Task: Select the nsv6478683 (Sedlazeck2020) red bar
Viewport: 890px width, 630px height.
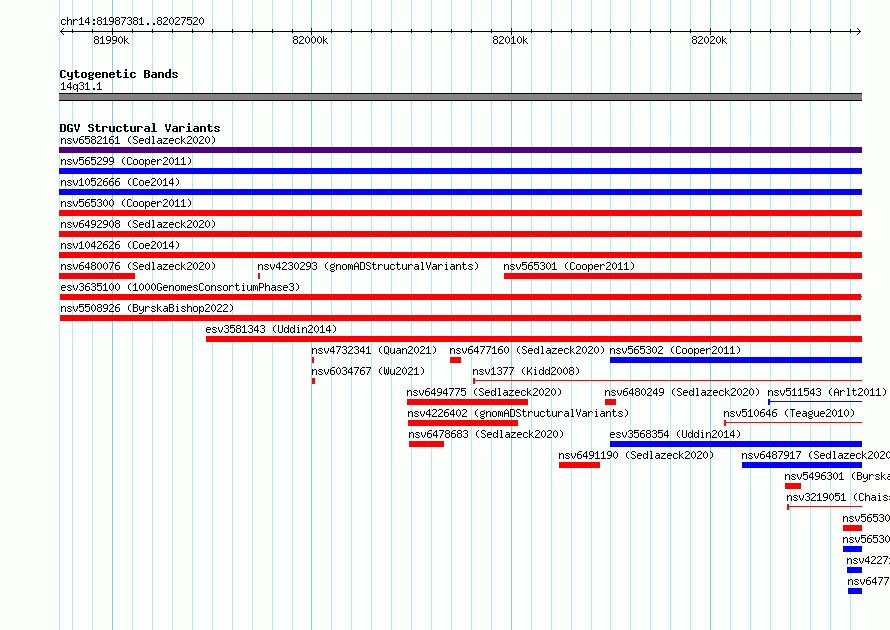Action: [426, 444]
